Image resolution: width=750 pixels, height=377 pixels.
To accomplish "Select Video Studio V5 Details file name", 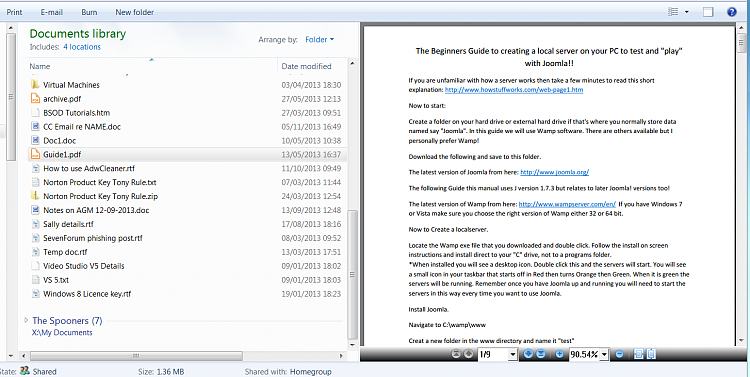I will (84, 266).
